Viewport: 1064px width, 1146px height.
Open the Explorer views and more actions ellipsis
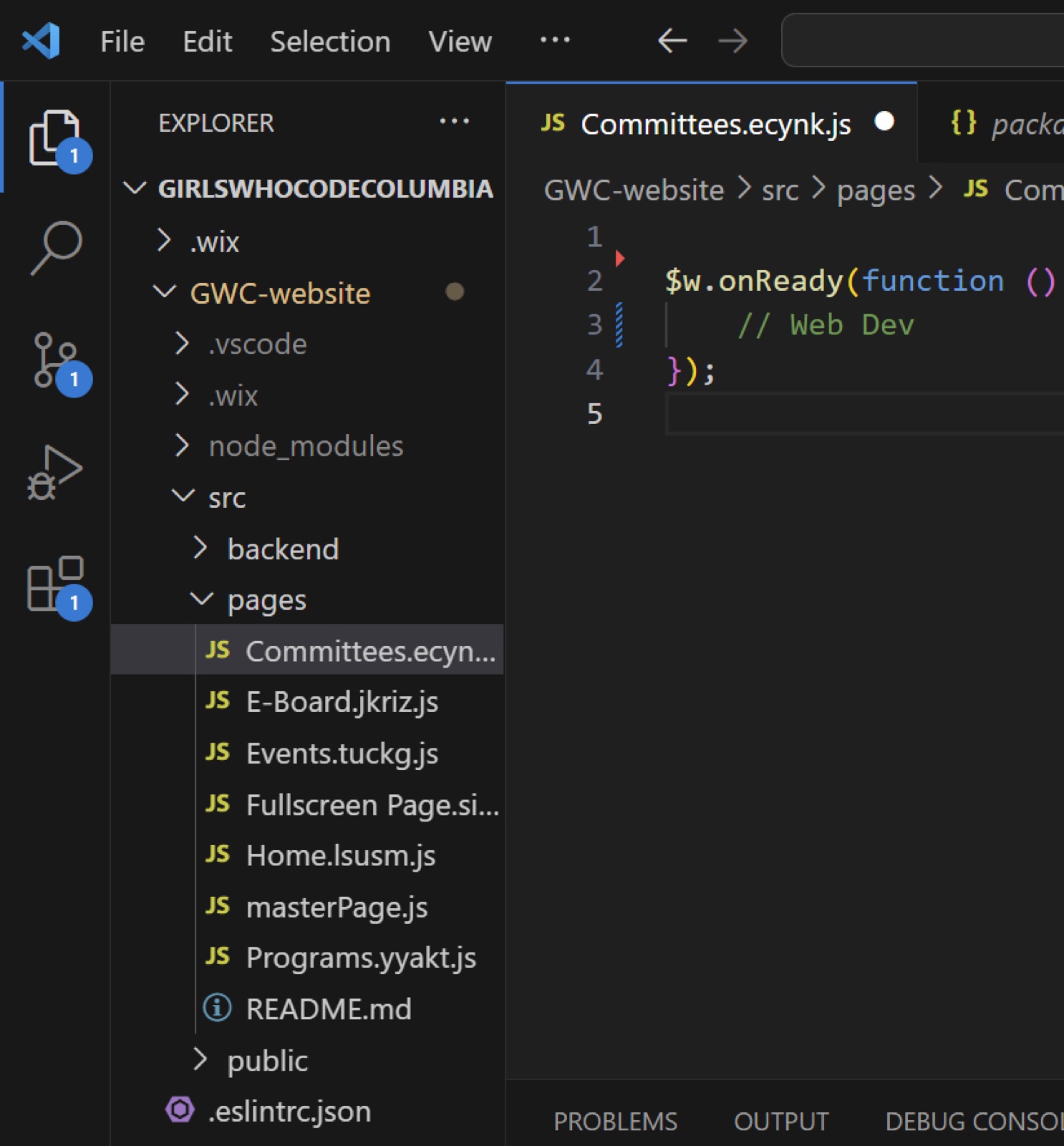(x=454, y=122)
